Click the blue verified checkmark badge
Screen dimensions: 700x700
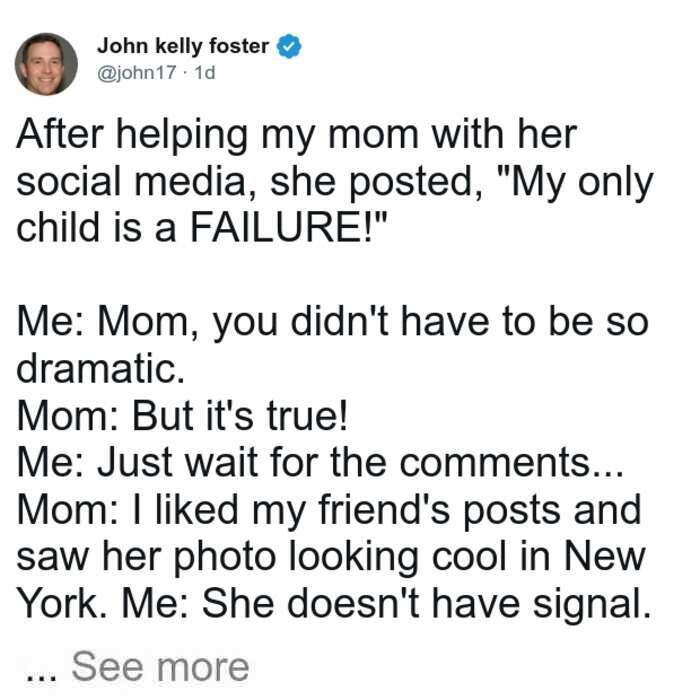[289, 46]
